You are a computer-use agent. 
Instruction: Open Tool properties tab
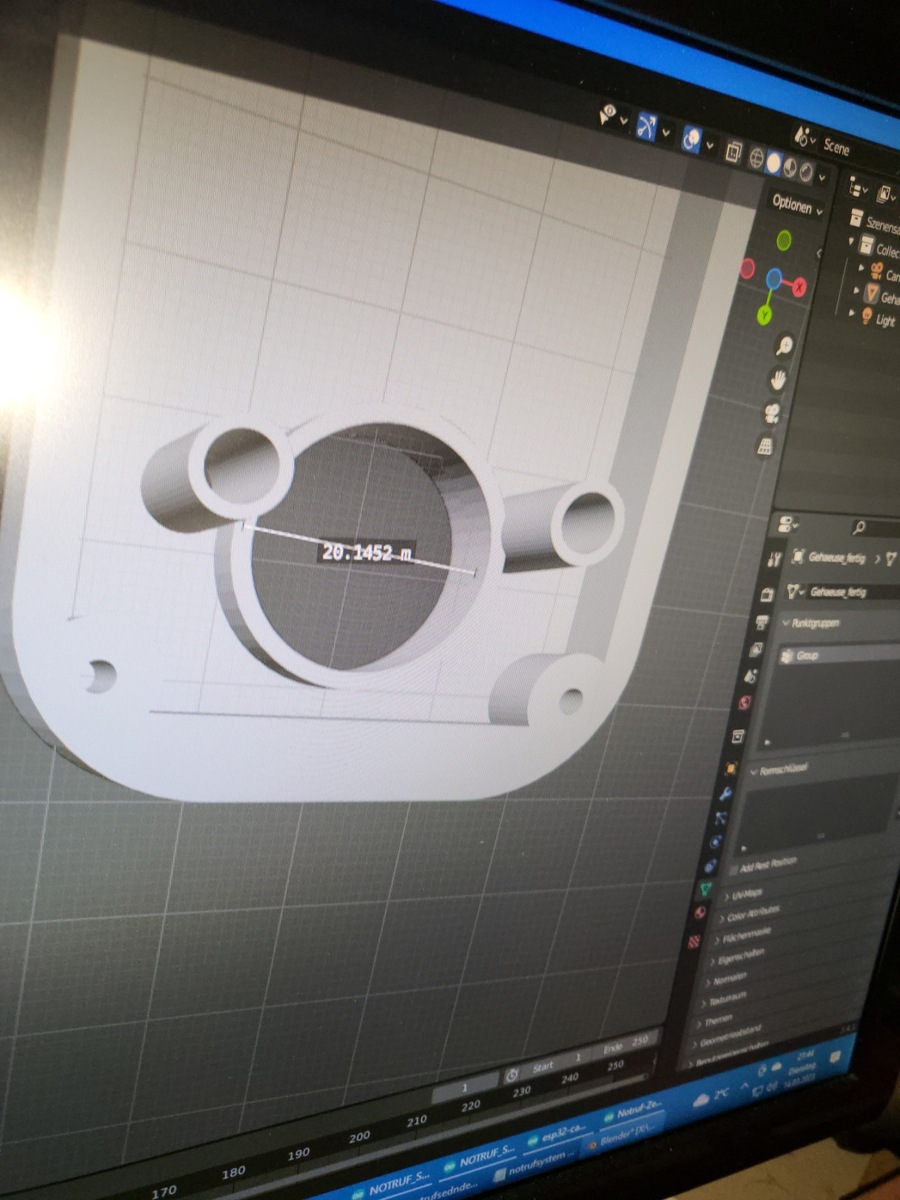coord(774,560)
